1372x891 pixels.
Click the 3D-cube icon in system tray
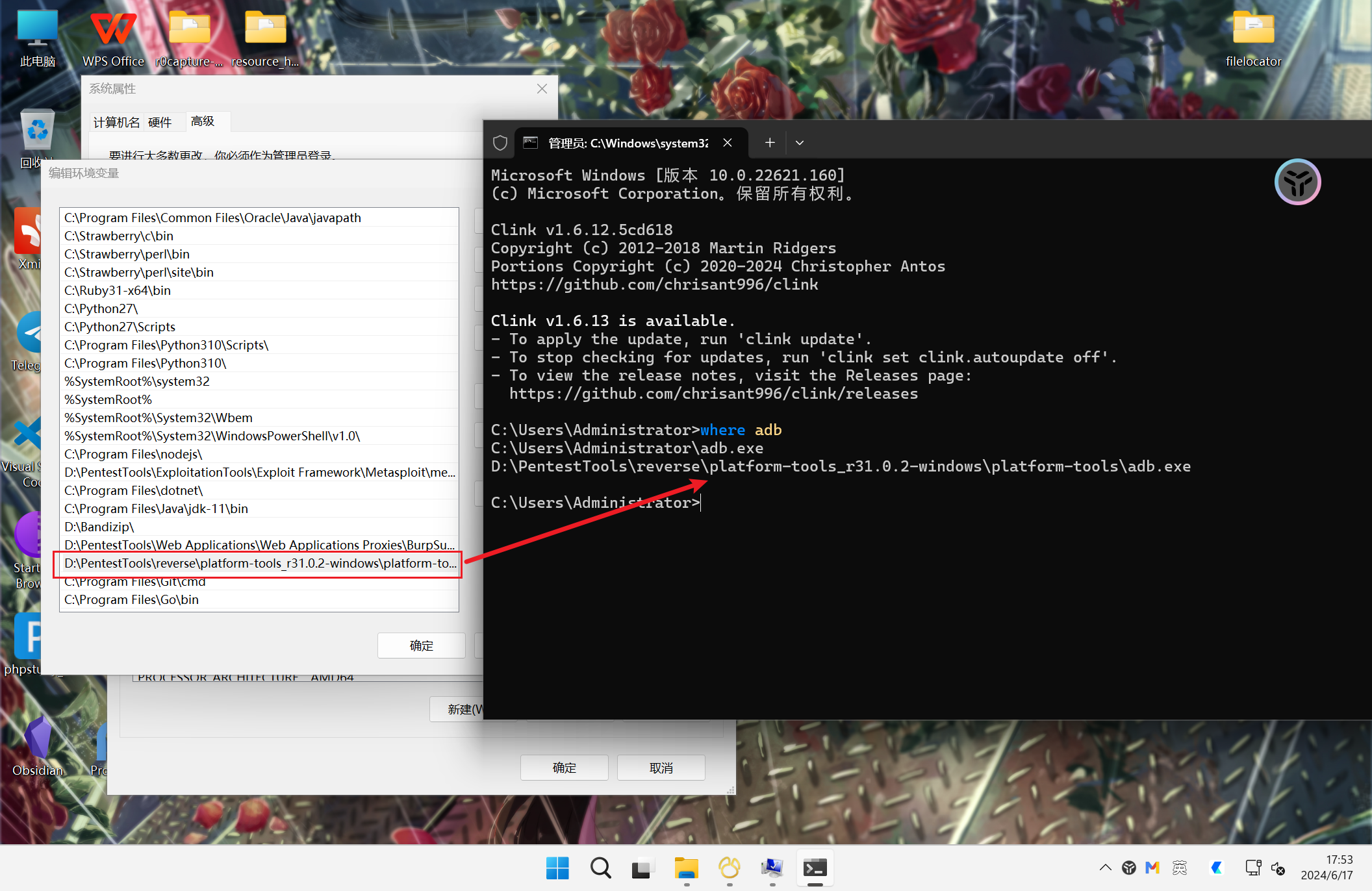click(1129, 868)
